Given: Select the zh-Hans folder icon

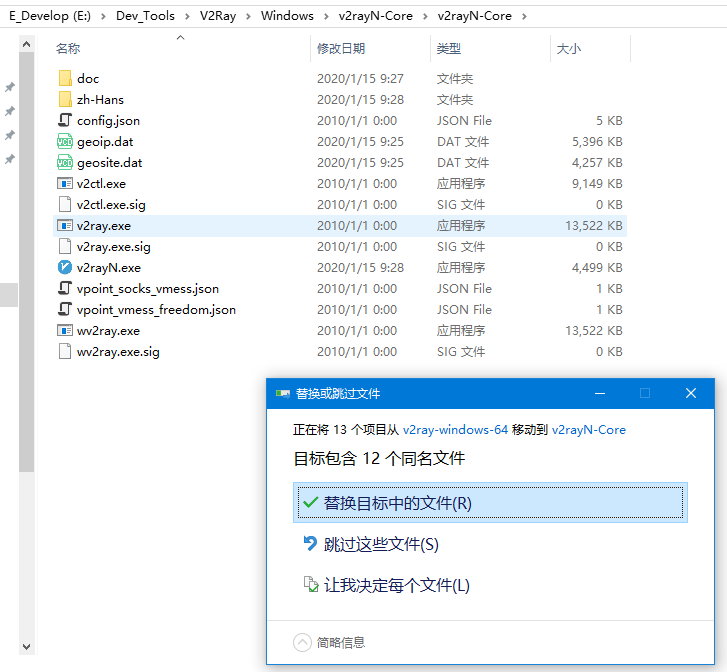Looking at the screenshot, I should coord(65,99).
